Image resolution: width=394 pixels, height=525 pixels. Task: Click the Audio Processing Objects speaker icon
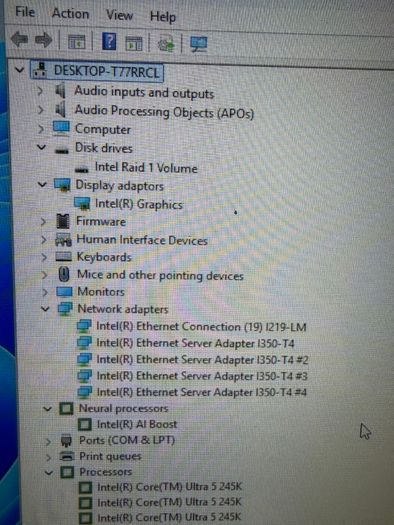tap(61, 109)
